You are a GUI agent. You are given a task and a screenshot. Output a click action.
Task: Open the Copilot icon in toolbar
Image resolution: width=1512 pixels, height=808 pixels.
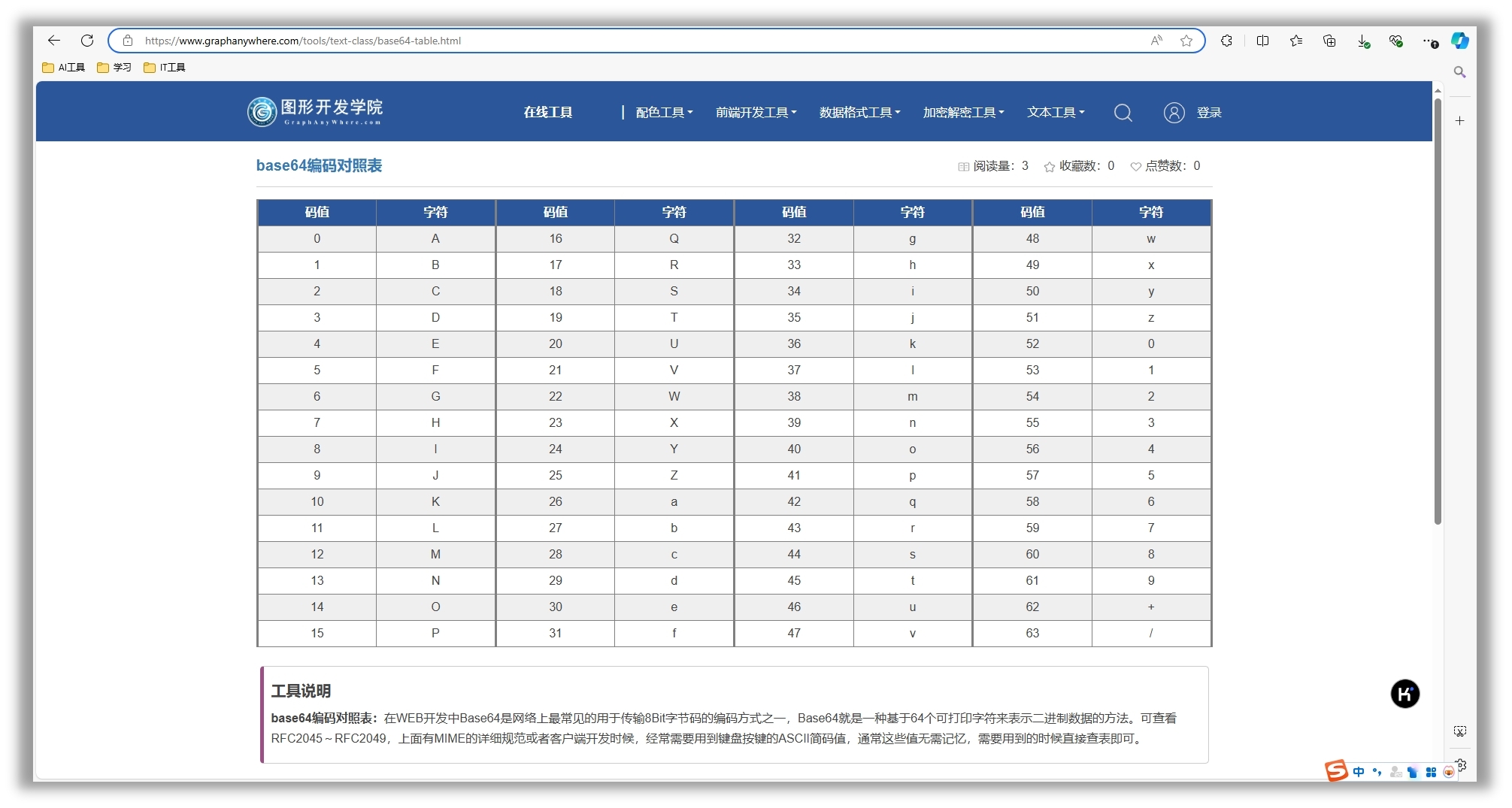tap(1460, 41)
